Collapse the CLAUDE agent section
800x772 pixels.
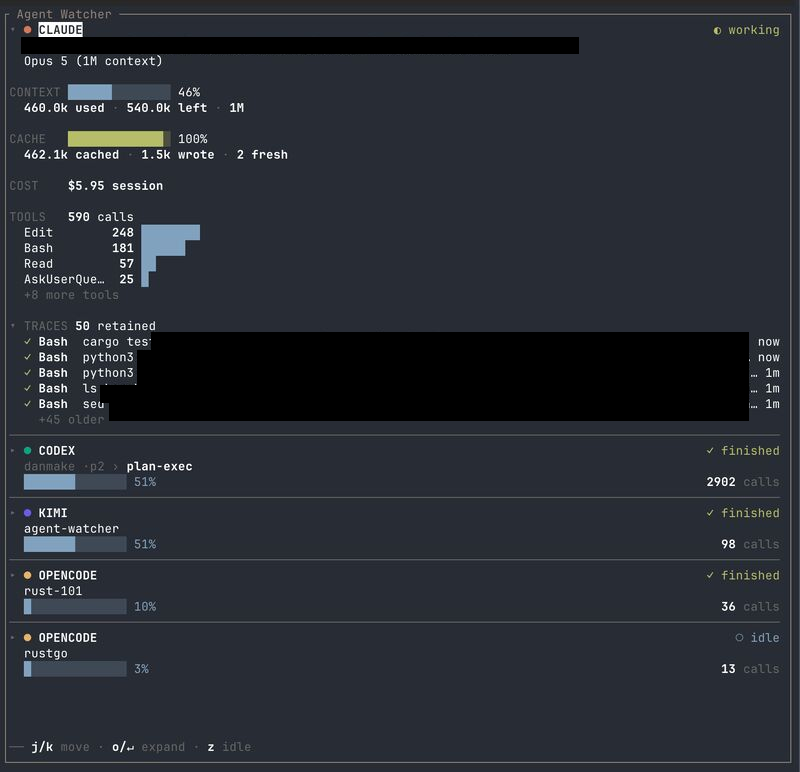click(x=13, y=30)
